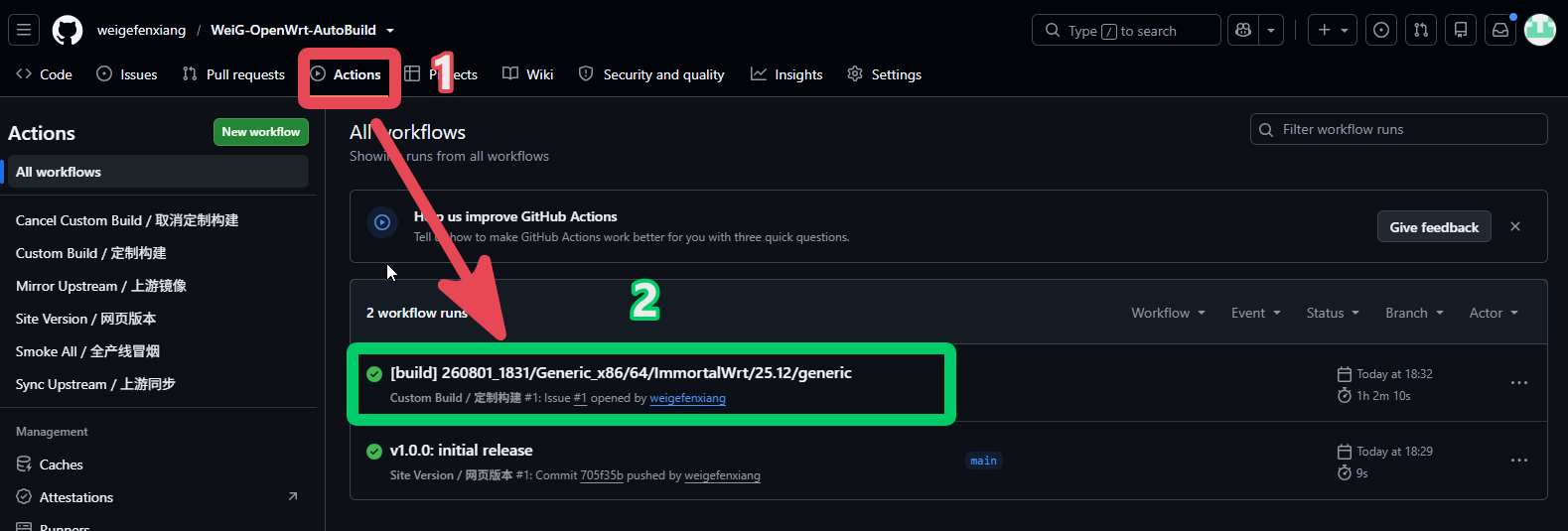Switch to the Settings tab
This screenshot has height=531, width=1568.
click(885, 74)
